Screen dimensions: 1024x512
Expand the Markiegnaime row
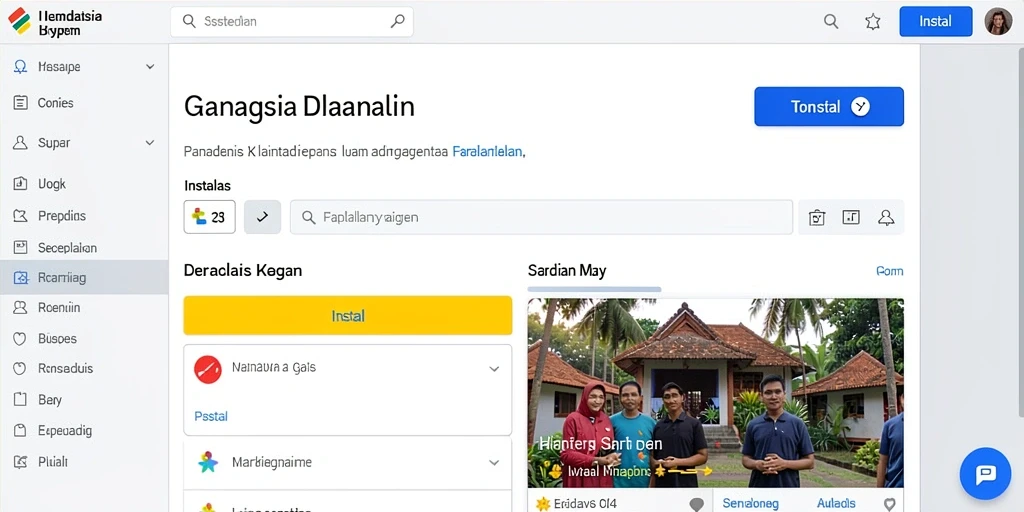click(x=494, y=462)
